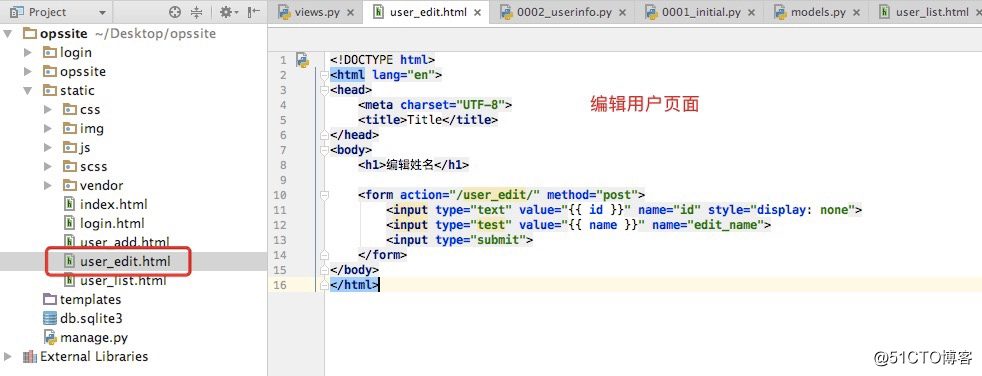Collapse the opssite project root
The height and width of the screenshot is (376, 982).
8,33
